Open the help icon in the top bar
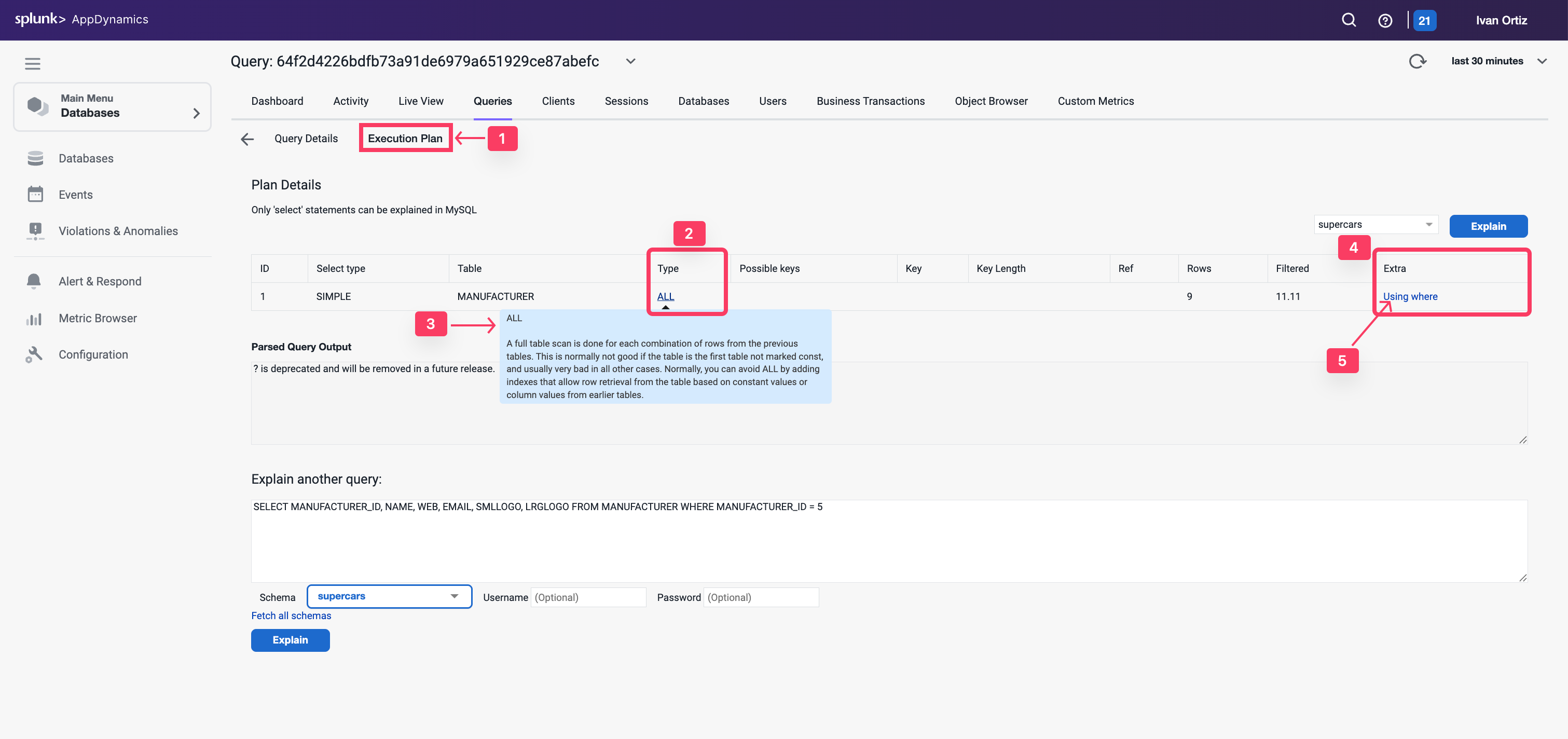Viewport: 1568px width, 739px height. point(1385,20)
